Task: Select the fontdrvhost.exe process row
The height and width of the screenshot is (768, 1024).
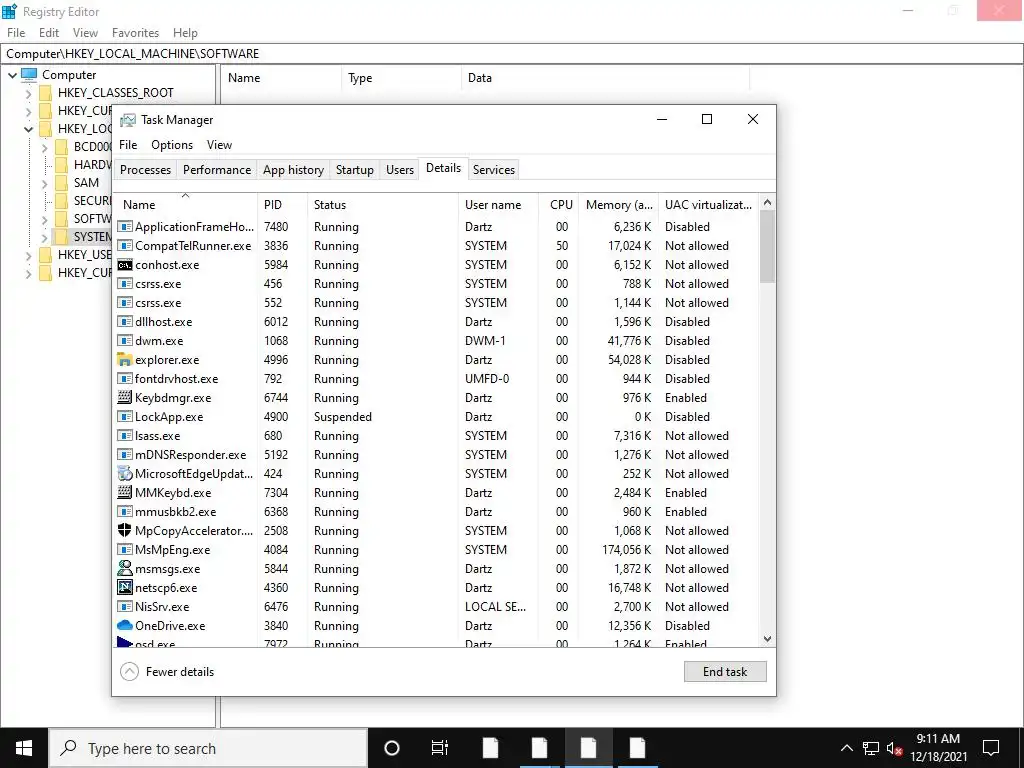Action: (x=436, y=379)
